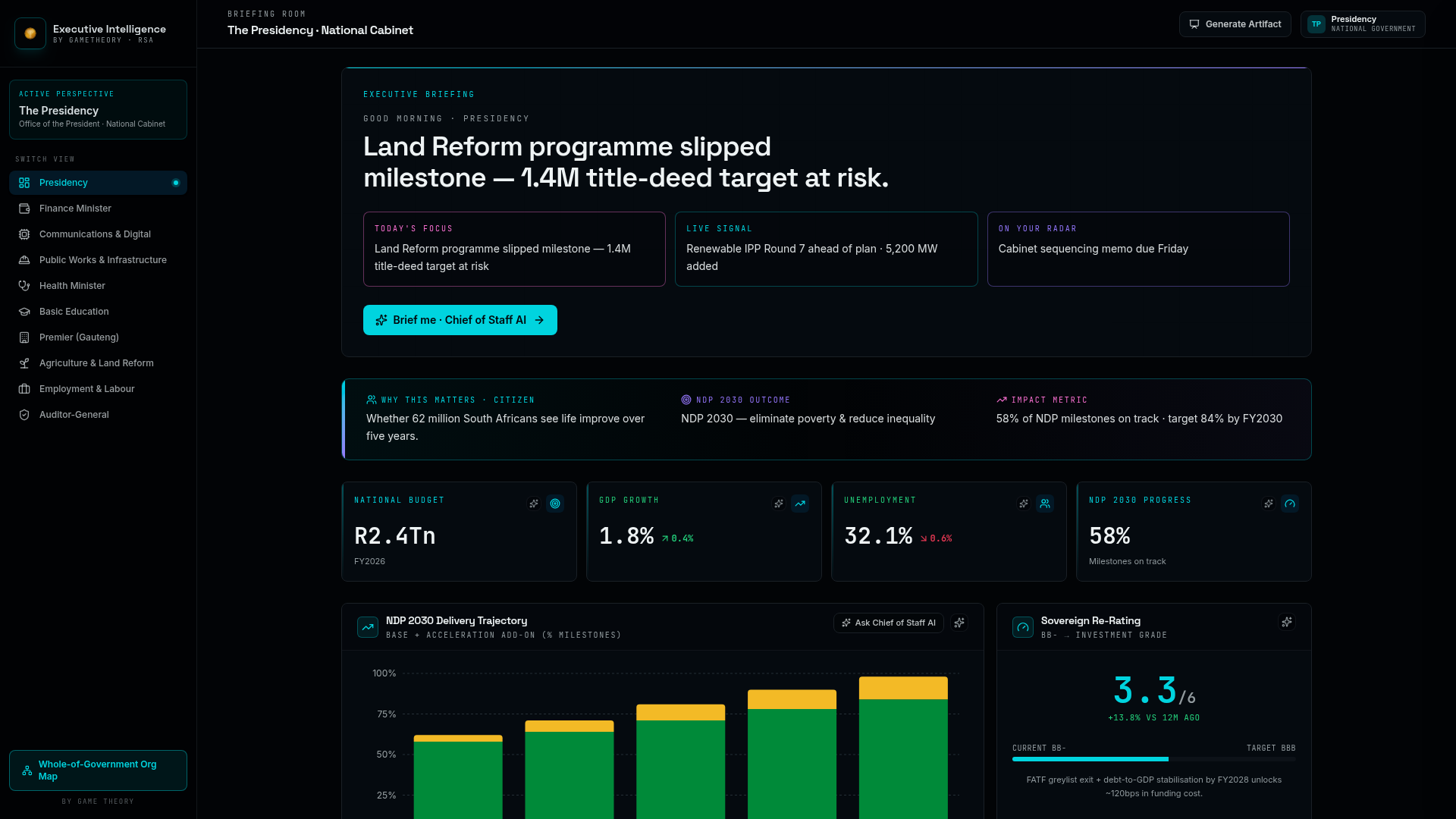This screenshot has height=819, width=1456.
Task: Click the Premier (Gauteng) building icon
Action: click(24, 337)
